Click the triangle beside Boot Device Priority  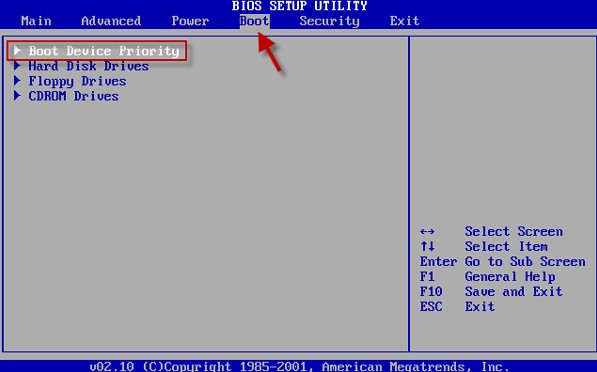(17, 51)
